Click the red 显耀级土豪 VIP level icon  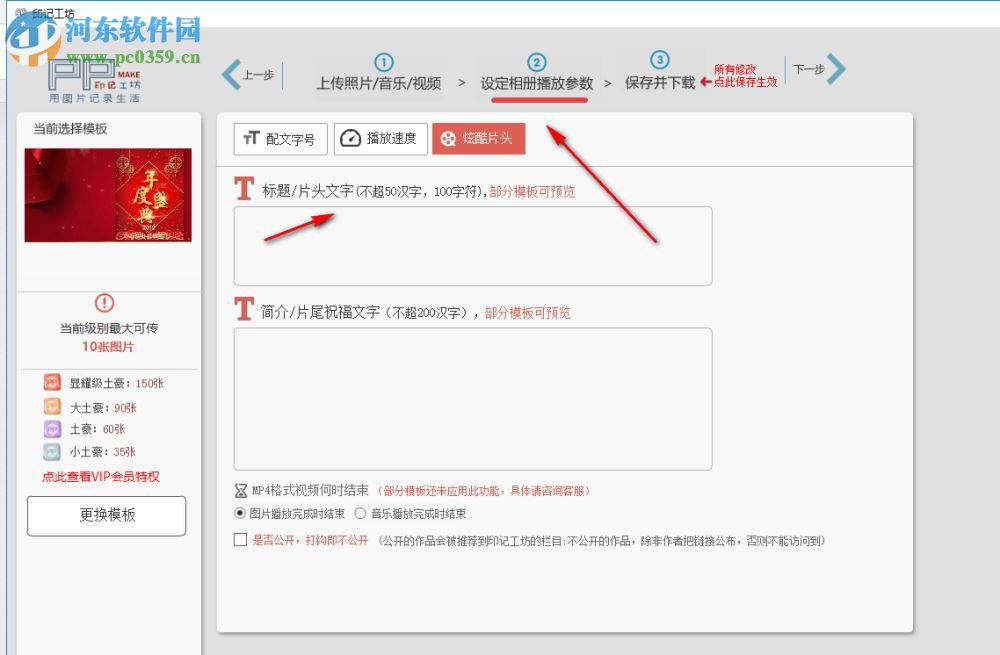point(52,382)
